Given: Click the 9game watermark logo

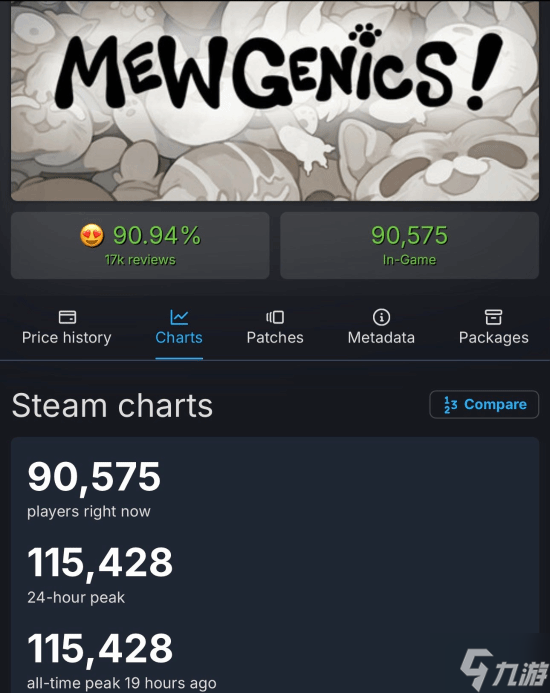Looking at the screenshot, I should pyautogui.click(x=504, y=670).
